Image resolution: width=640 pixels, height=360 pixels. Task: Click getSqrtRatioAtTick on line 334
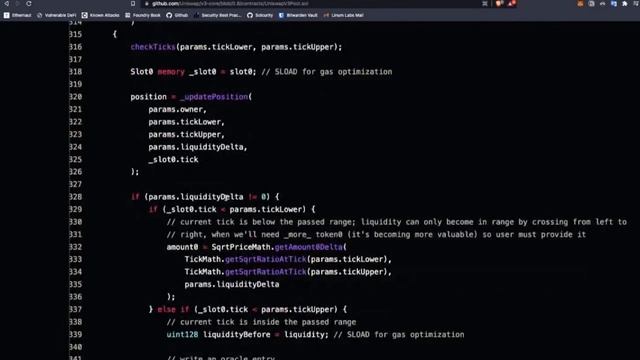(265, 272)
